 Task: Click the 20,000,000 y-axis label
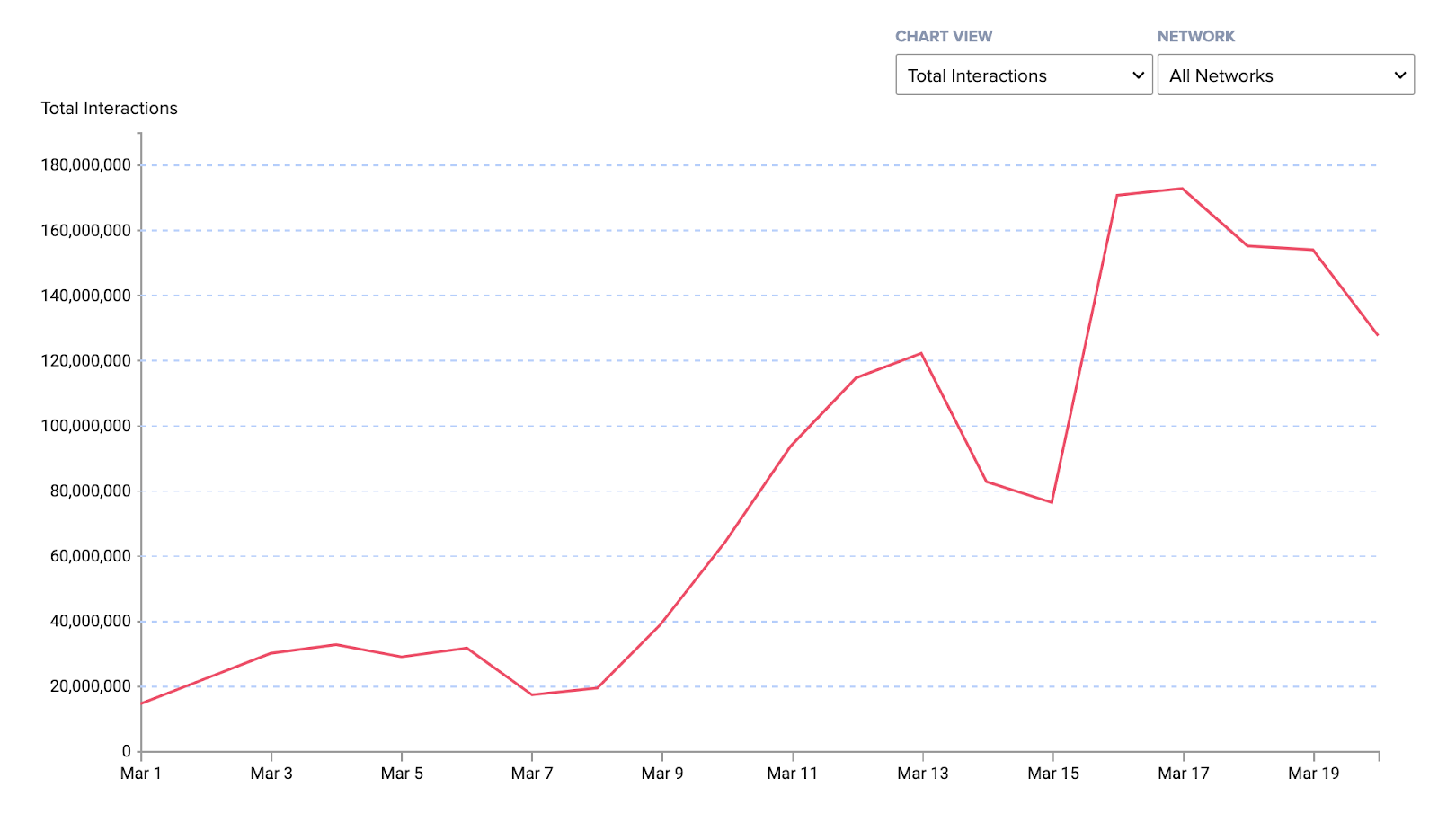click(x=91, y=686)
